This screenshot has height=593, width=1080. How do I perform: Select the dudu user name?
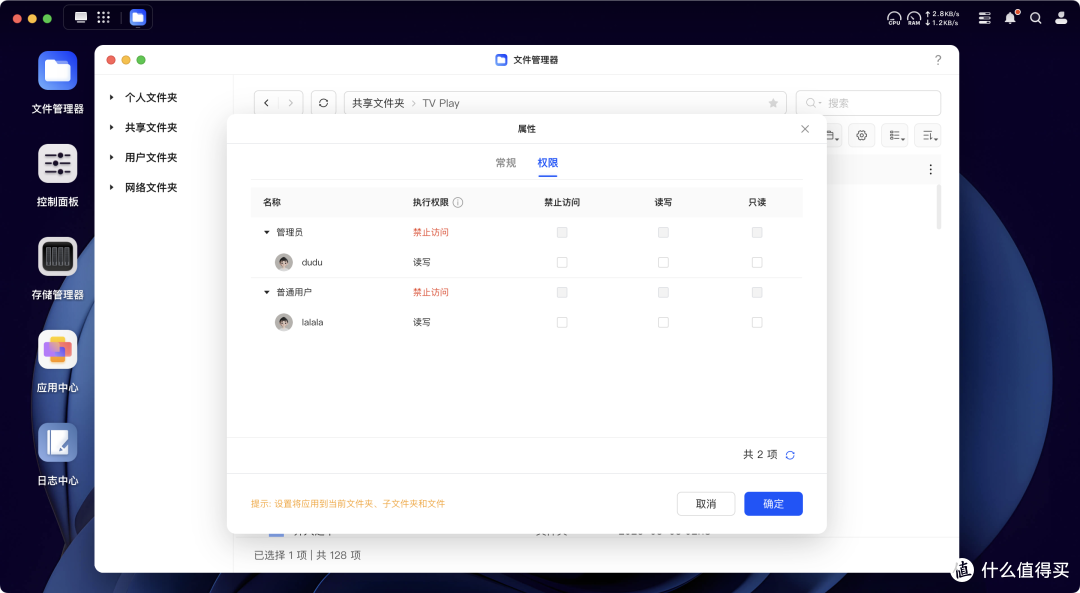pyautogui.click(x=312, y=262)
